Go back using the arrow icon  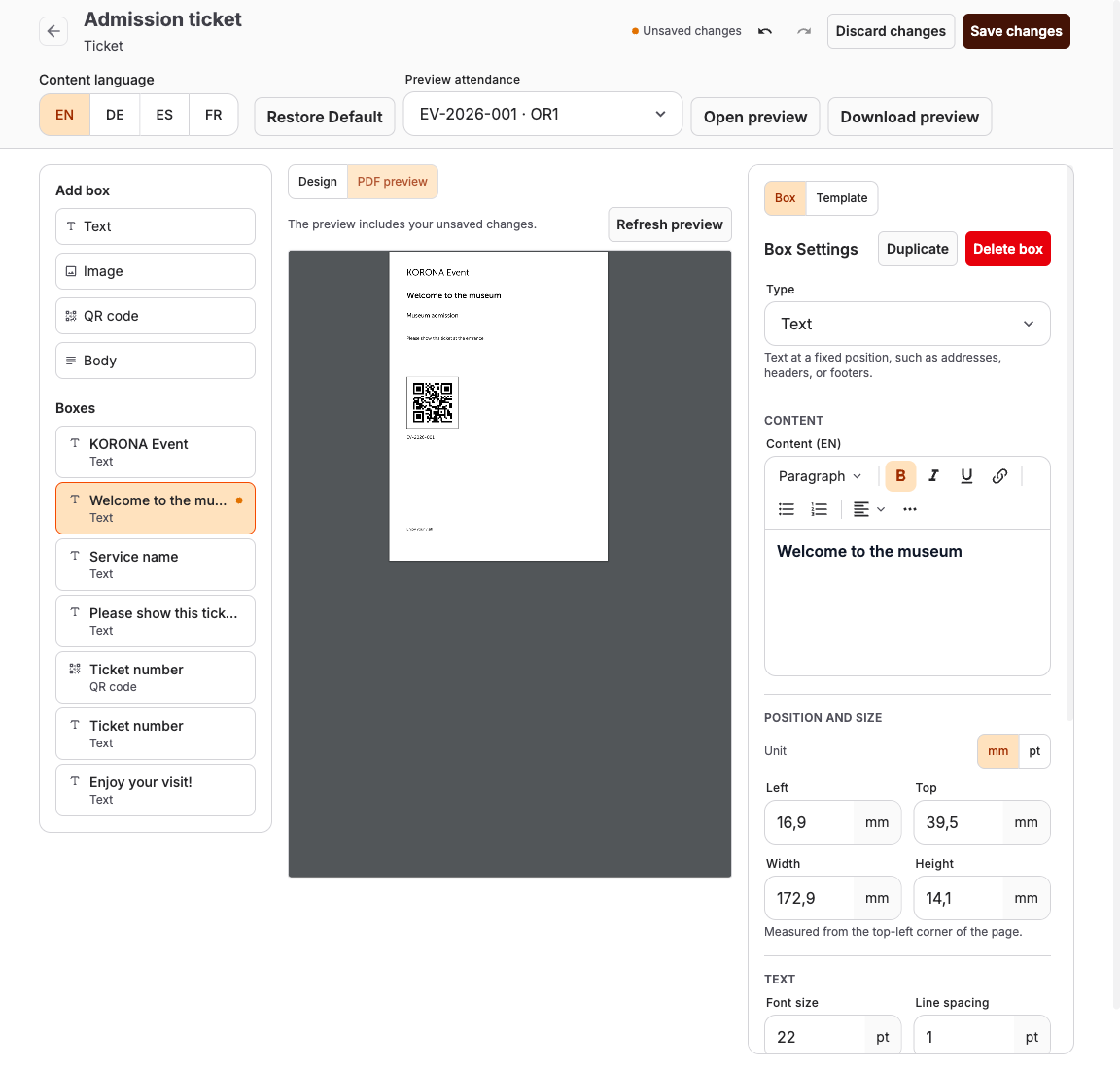pyautogui.click(x=52, y=31)
